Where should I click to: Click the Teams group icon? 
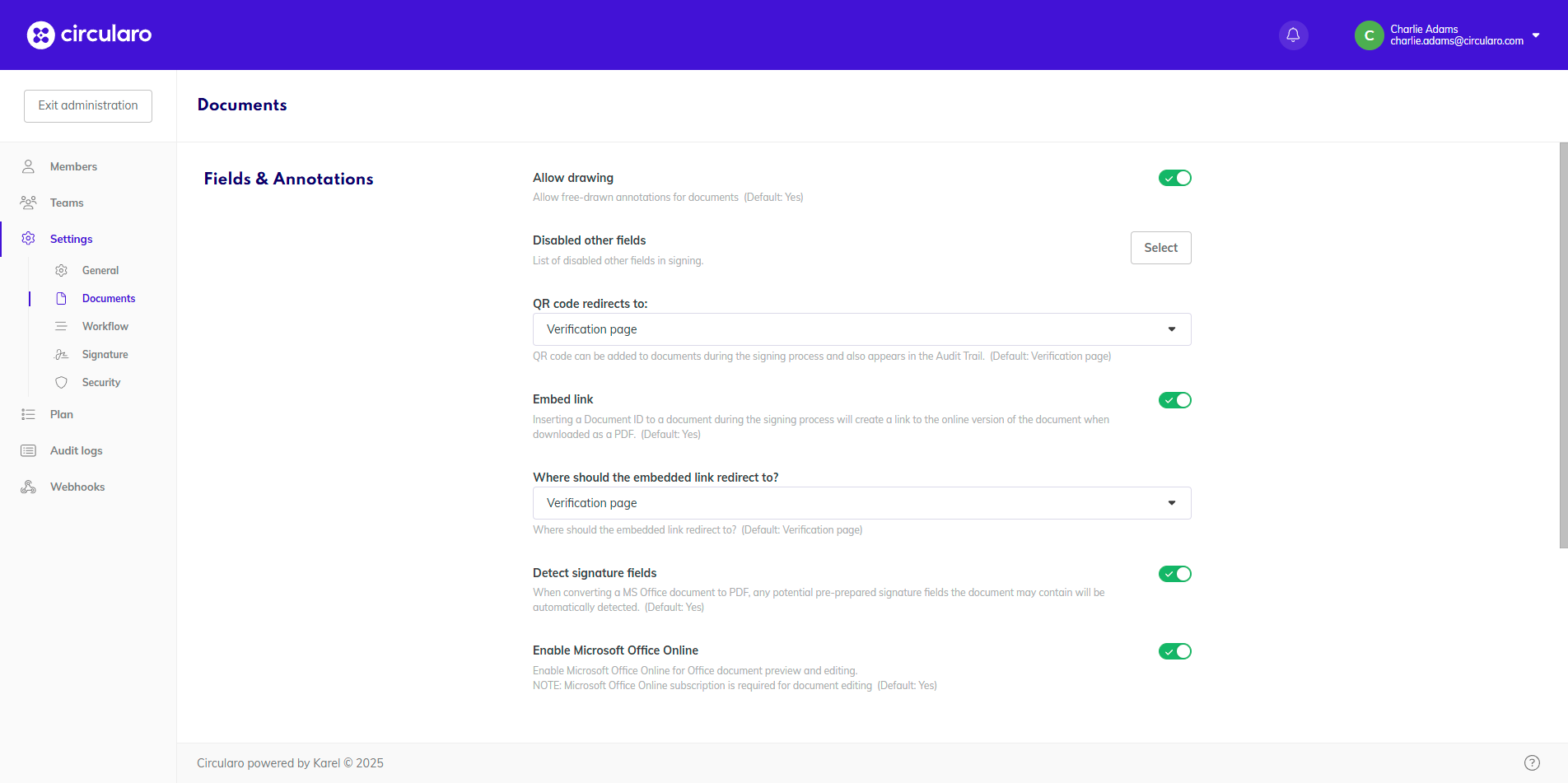tap(28, 203)
